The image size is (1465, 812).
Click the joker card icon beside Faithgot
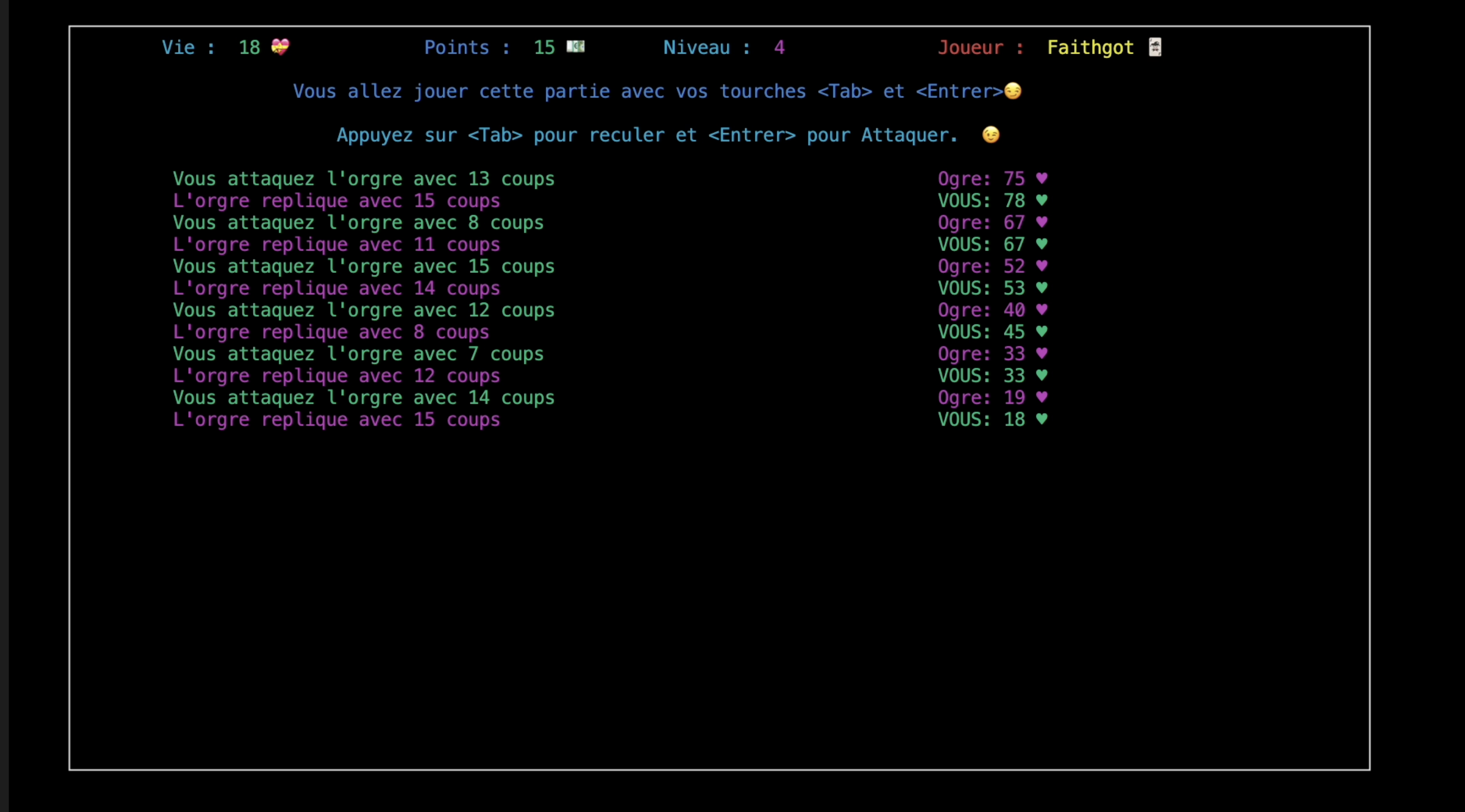[1154, 47]
